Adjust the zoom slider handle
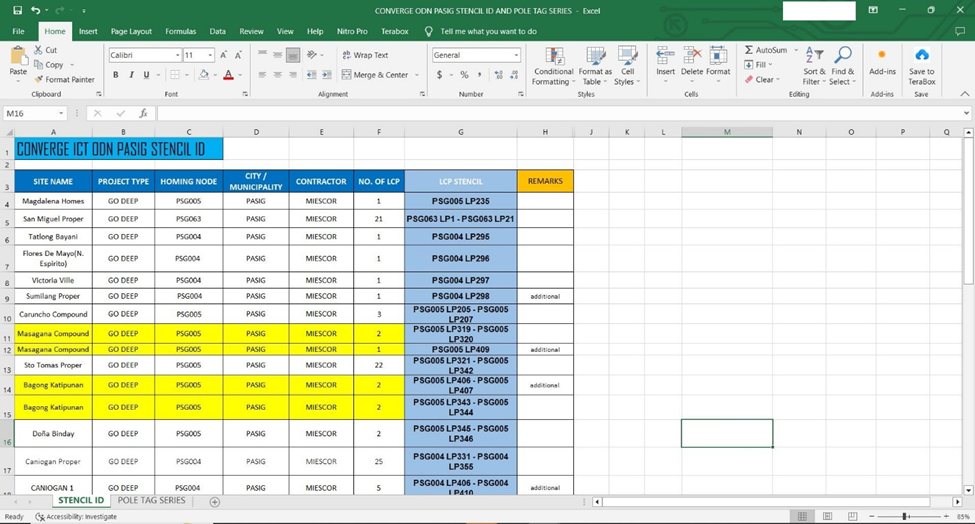The width and height of the screenshot is (975, 524). pyautogui.click(x=905, y=517)
